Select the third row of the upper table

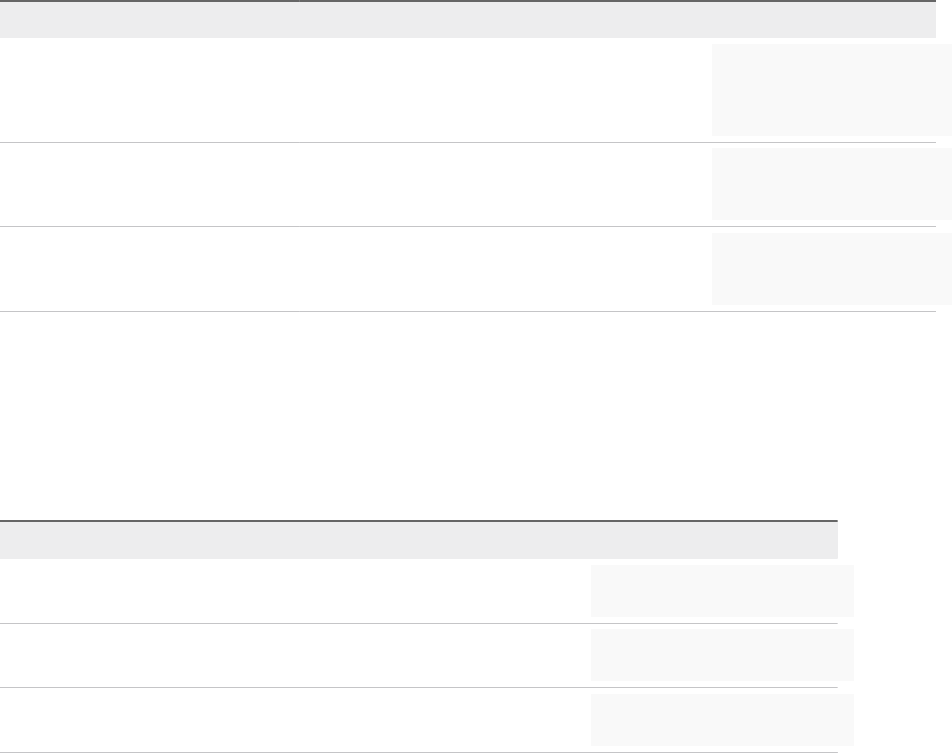468,269
